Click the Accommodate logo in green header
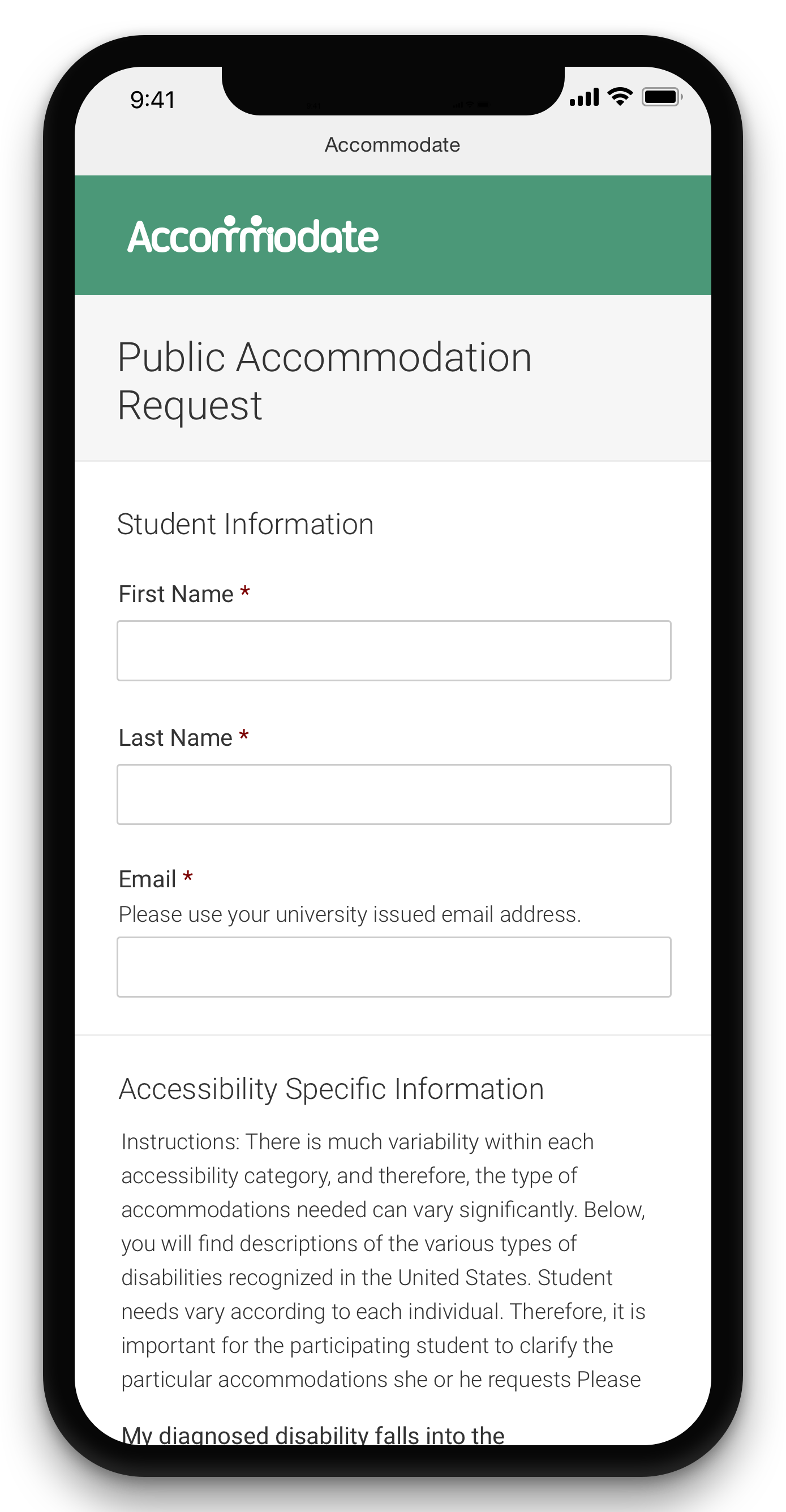 coord(253,236)
